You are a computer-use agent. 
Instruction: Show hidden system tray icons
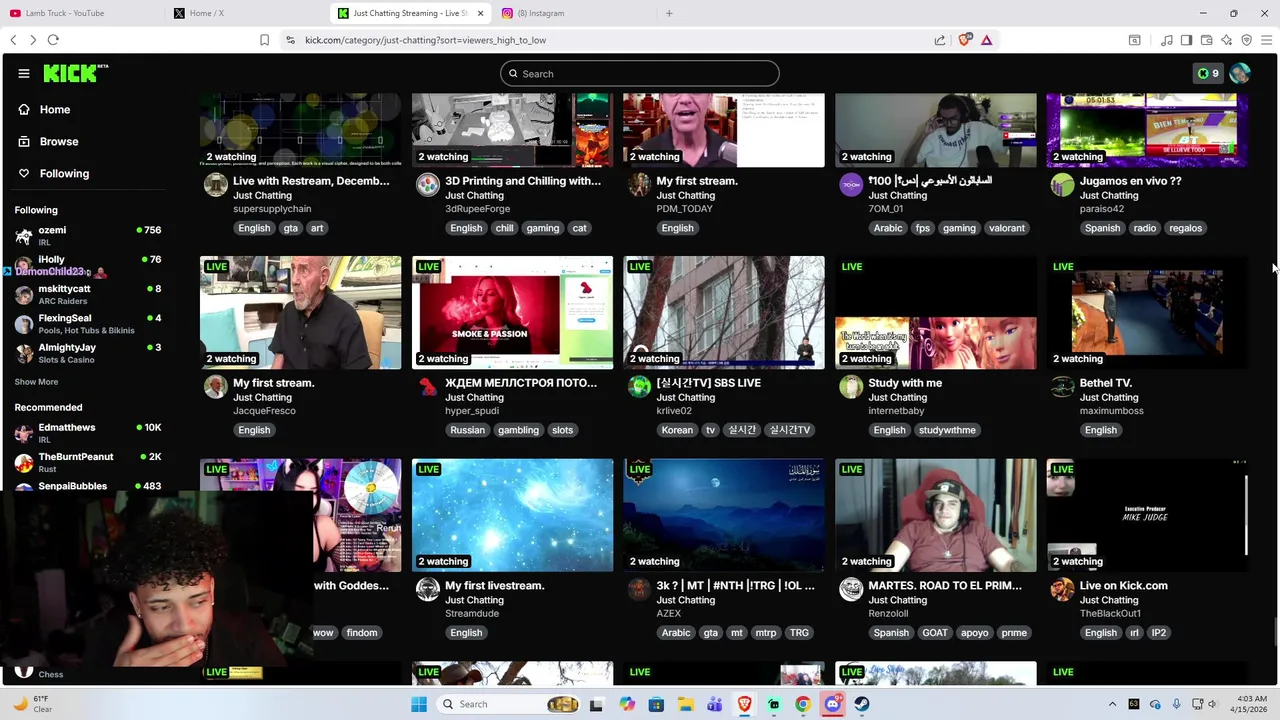(x=1112, y=704)
